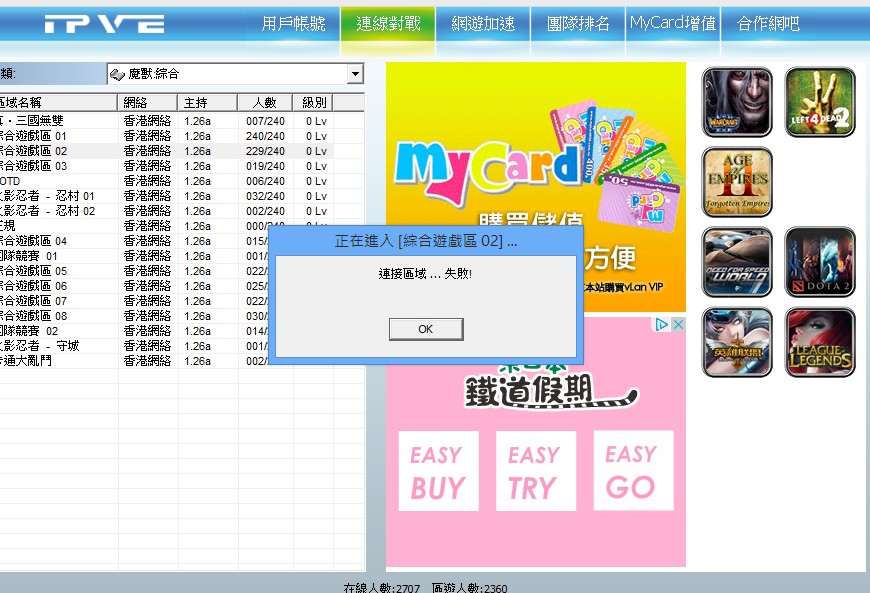Sort by the 網絡 column header
The width and height of the screenshot is (870, 593).
(x=148, y=103)
